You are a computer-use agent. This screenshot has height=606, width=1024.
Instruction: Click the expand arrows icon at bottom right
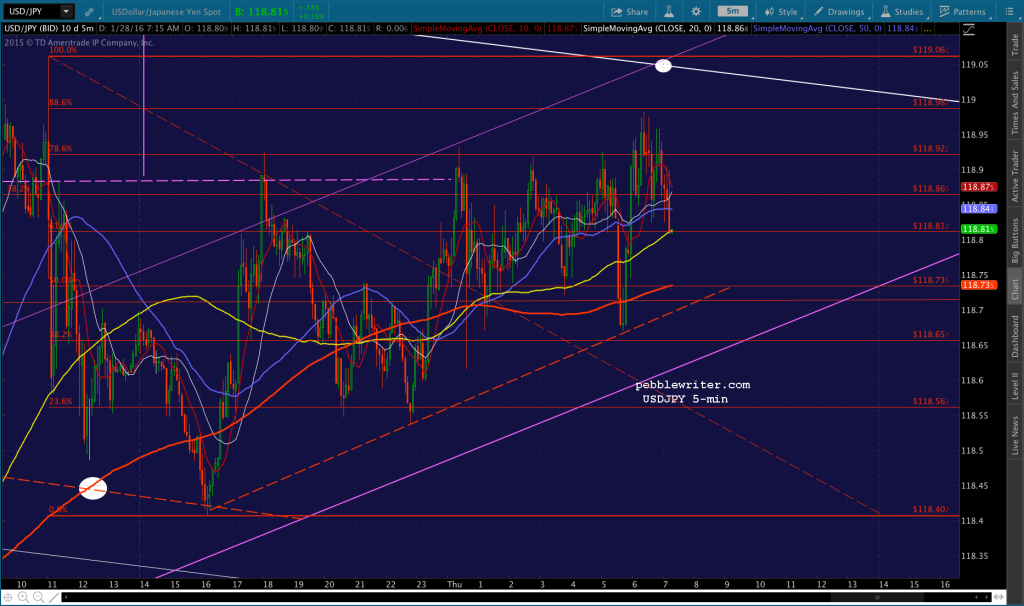(x=998, y=597)
